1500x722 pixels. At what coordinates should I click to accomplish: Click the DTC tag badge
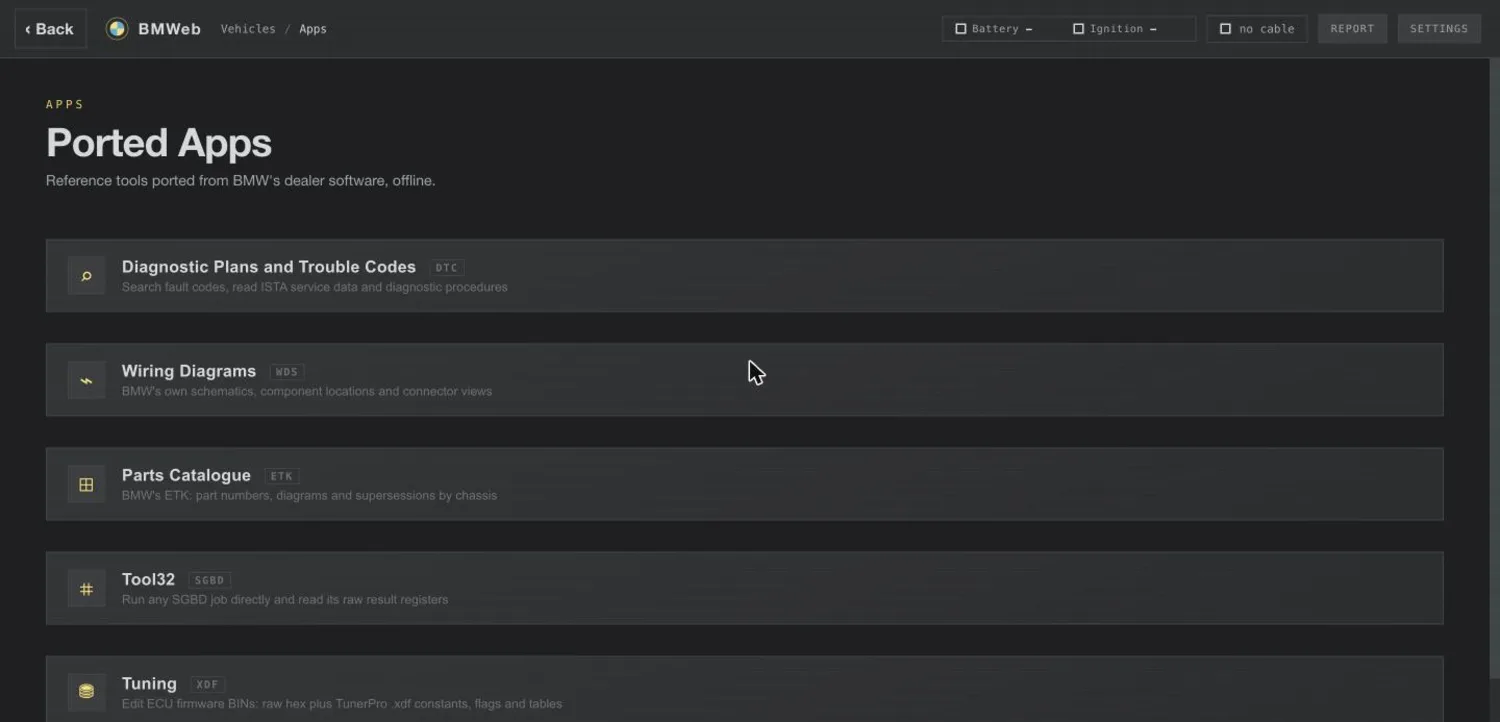pos(446,268)
